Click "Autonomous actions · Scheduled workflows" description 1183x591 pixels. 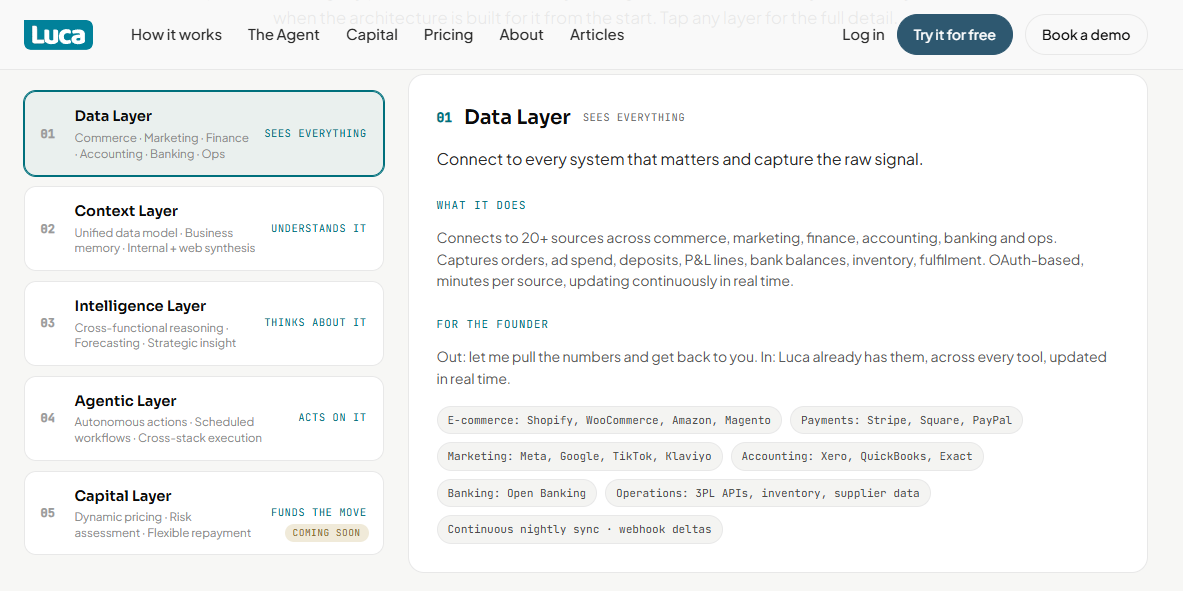168,430
